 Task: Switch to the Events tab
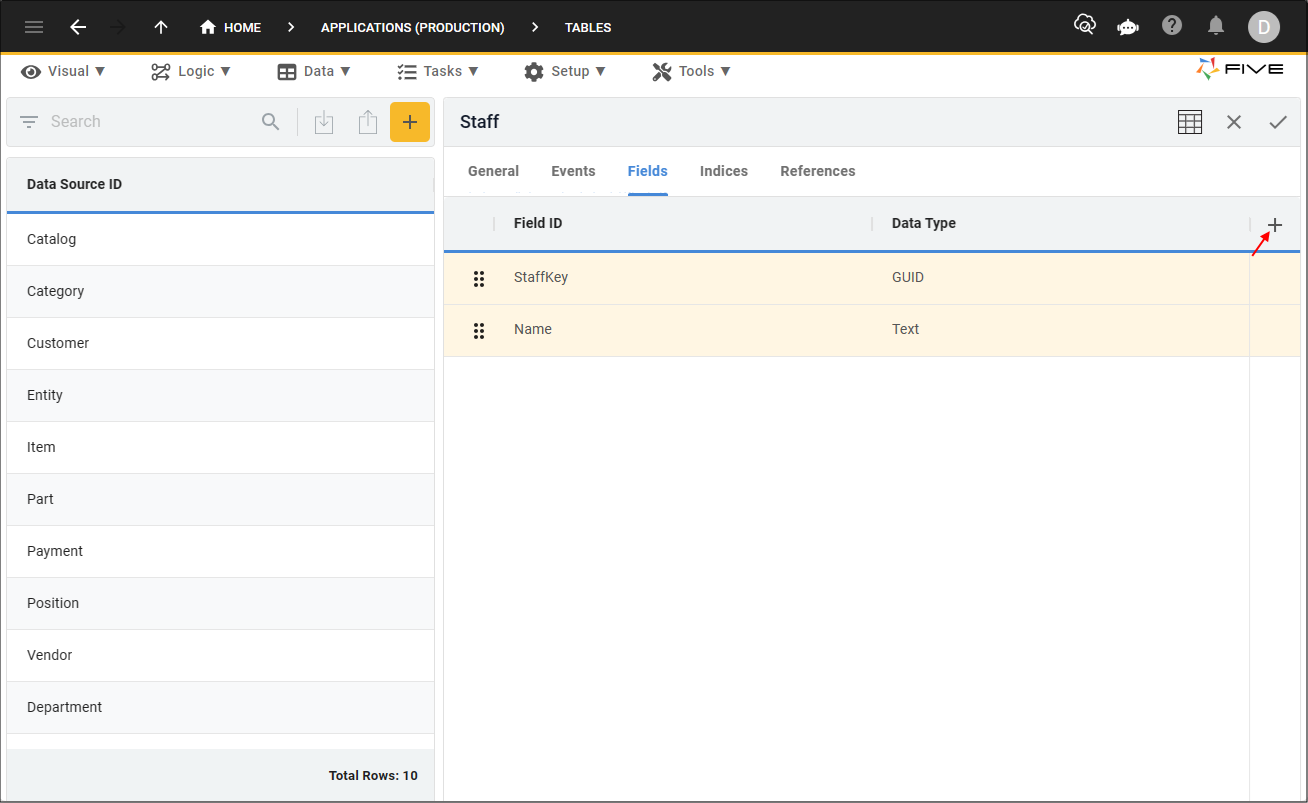pyautogui.click(x=573, y=171)
